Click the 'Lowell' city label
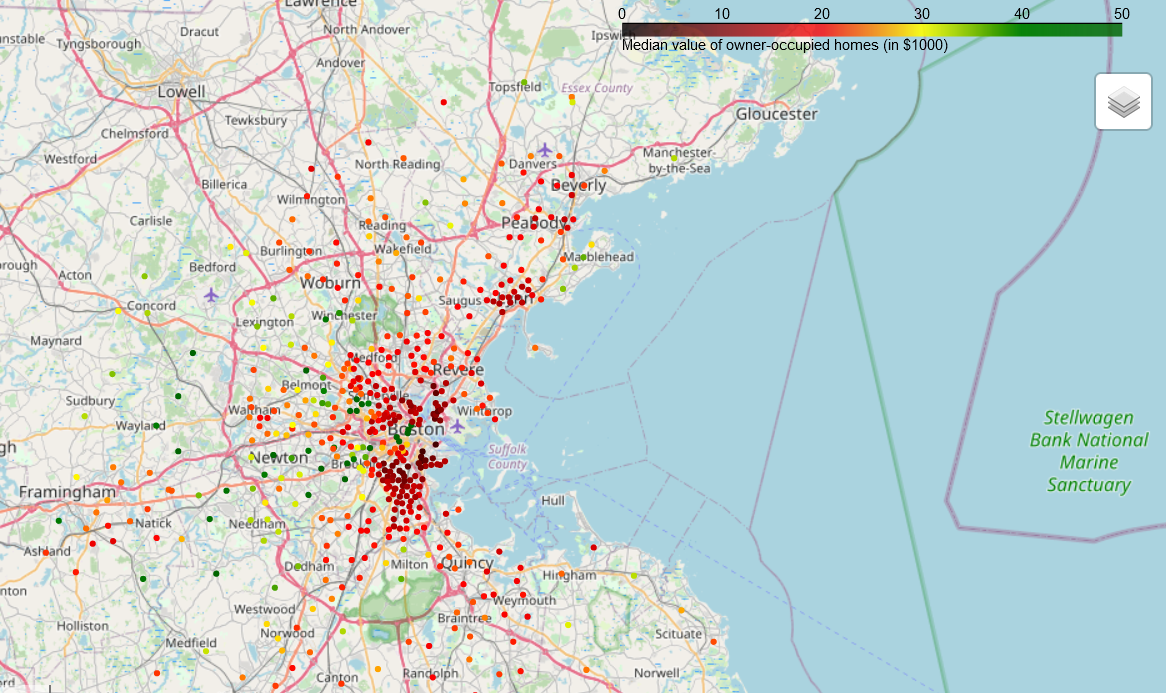The width and height of the screenshot is (1172, 693). click(181, 92)
